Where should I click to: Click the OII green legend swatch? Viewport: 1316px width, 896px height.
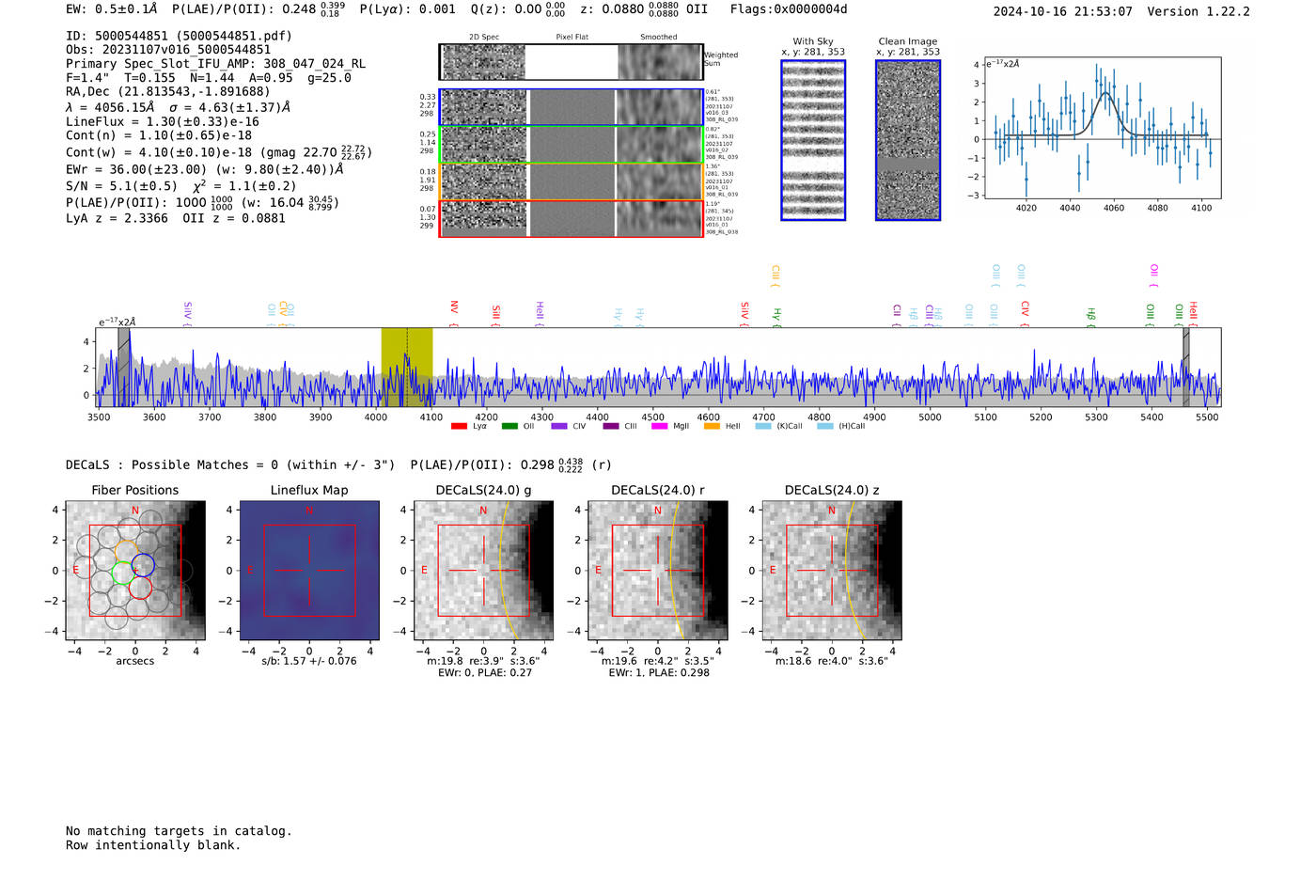[x=509, y=427]
